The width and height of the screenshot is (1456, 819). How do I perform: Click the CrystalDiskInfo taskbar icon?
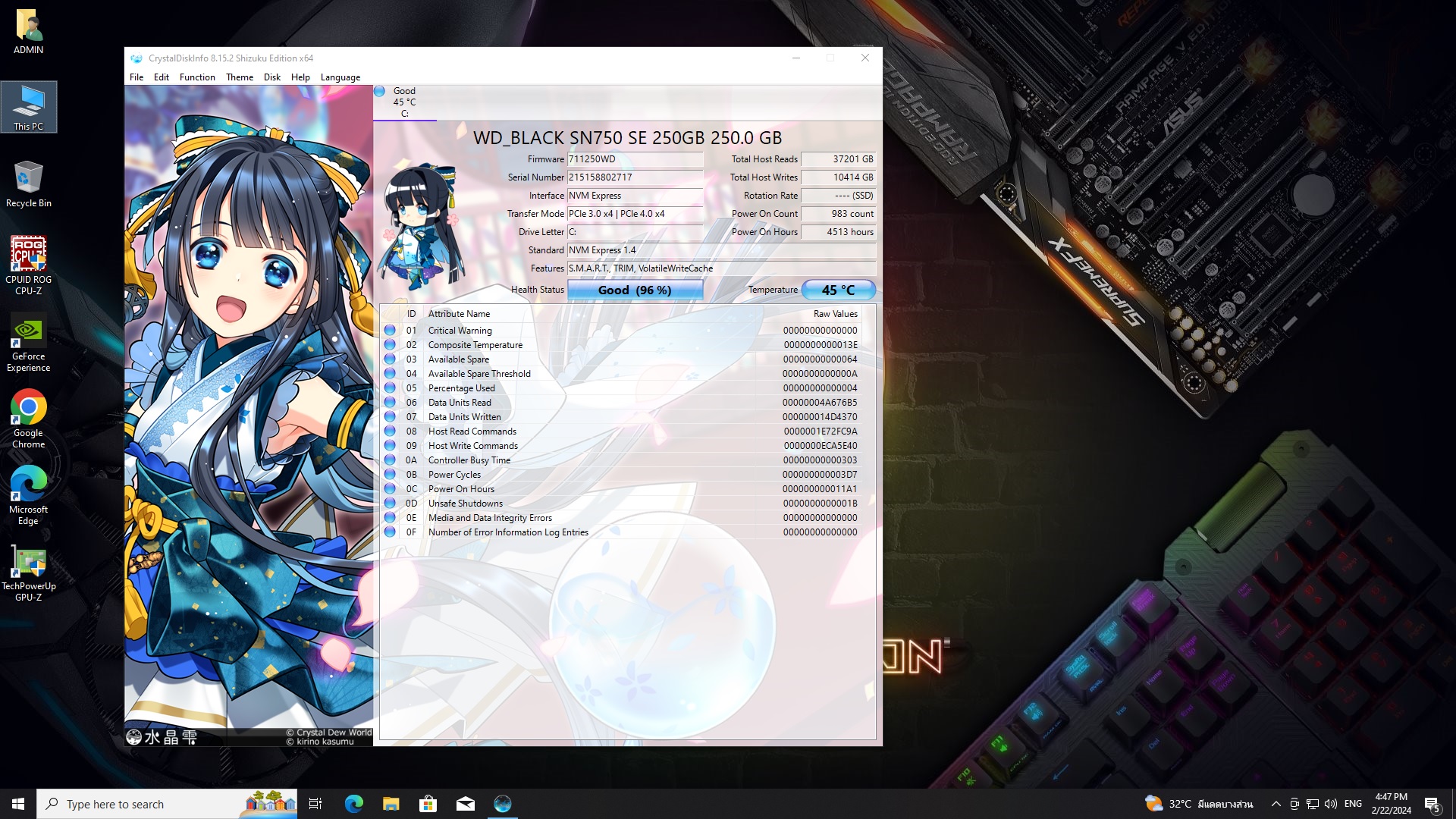coord(503,804)
